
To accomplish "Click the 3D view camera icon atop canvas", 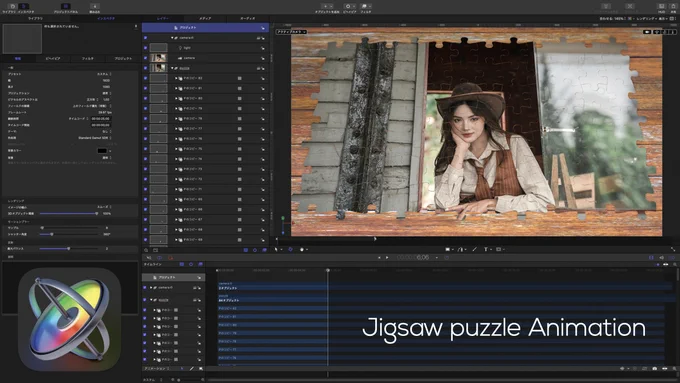I will point(647,32).
